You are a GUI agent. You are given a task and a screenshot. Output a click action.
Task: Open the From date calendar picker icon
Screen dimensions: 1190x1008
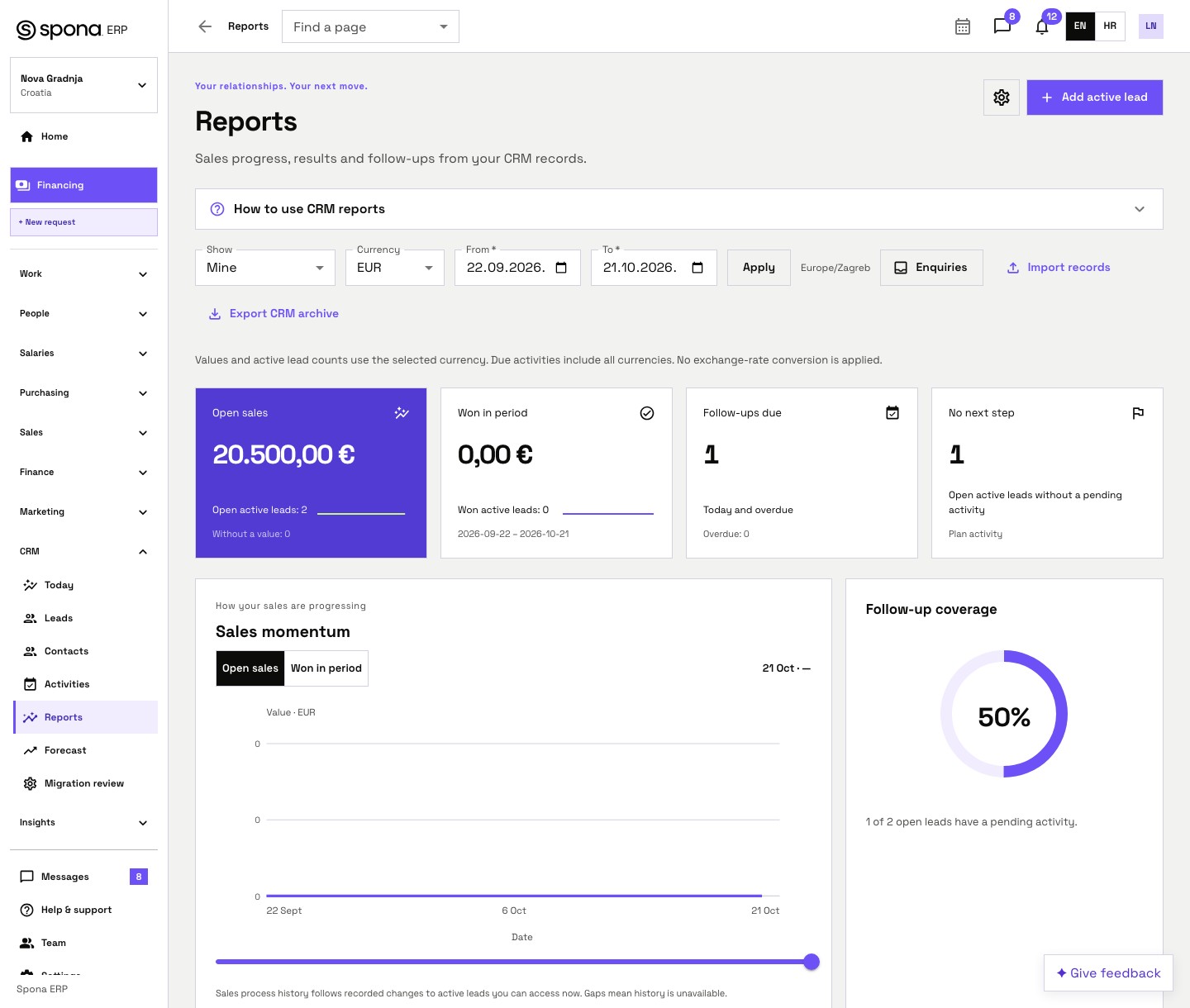pyautogui.click(x=561, y=268)
